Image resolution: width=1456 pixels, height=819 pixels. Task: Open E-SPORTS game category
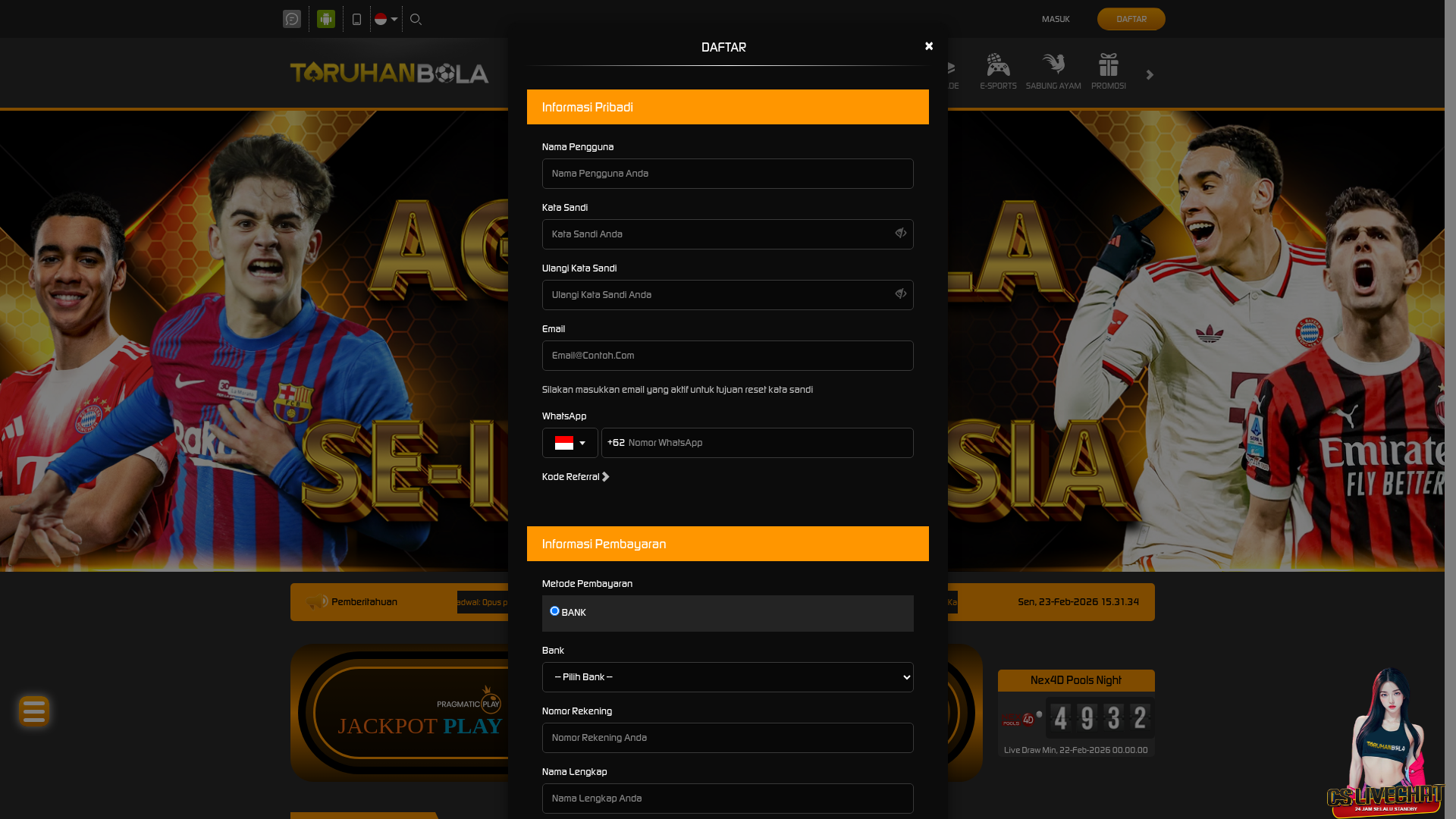coord(998,72)
